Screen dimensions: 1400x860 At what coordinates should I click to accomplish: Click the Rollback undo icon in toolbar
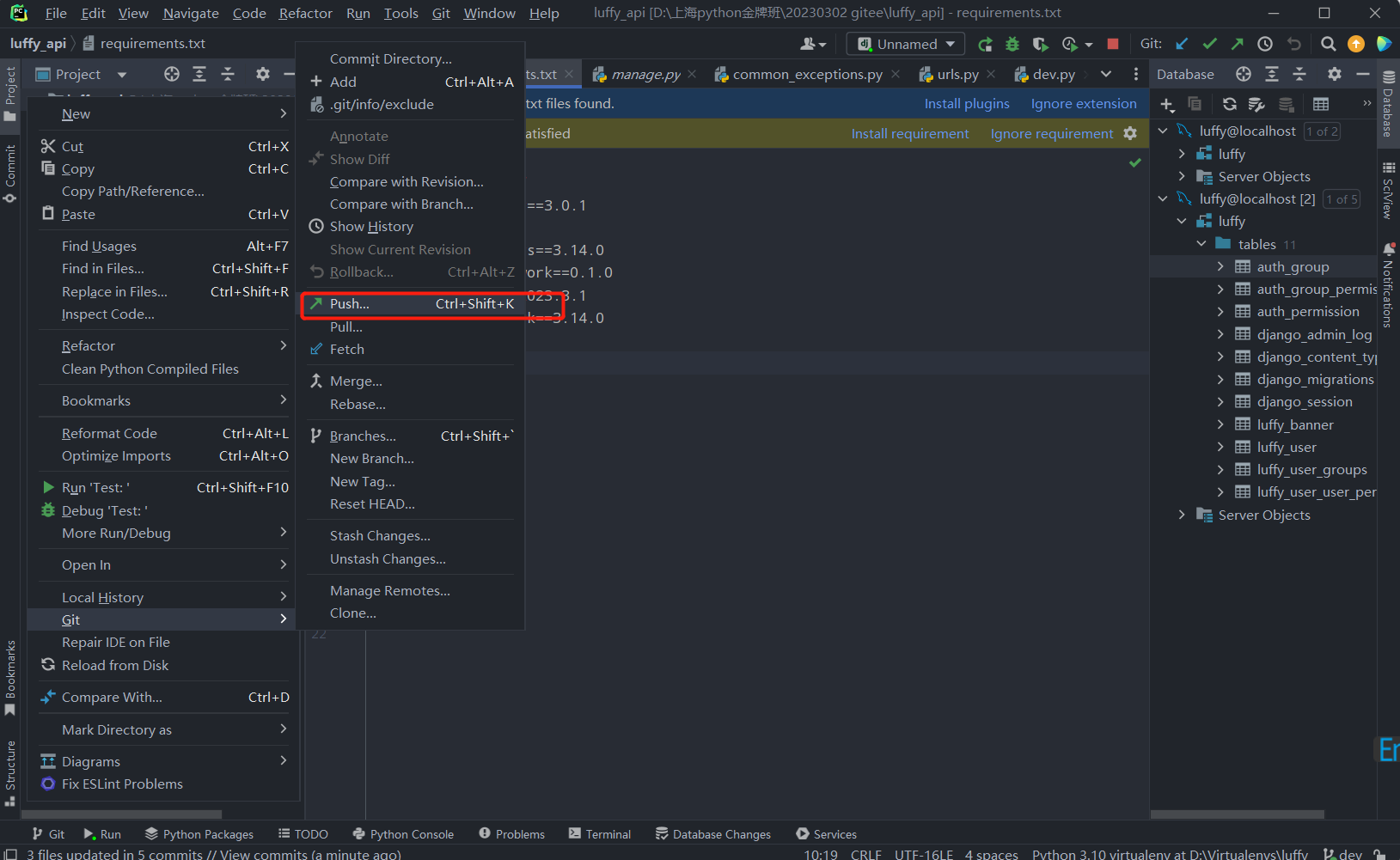[x=1294, y=44]
